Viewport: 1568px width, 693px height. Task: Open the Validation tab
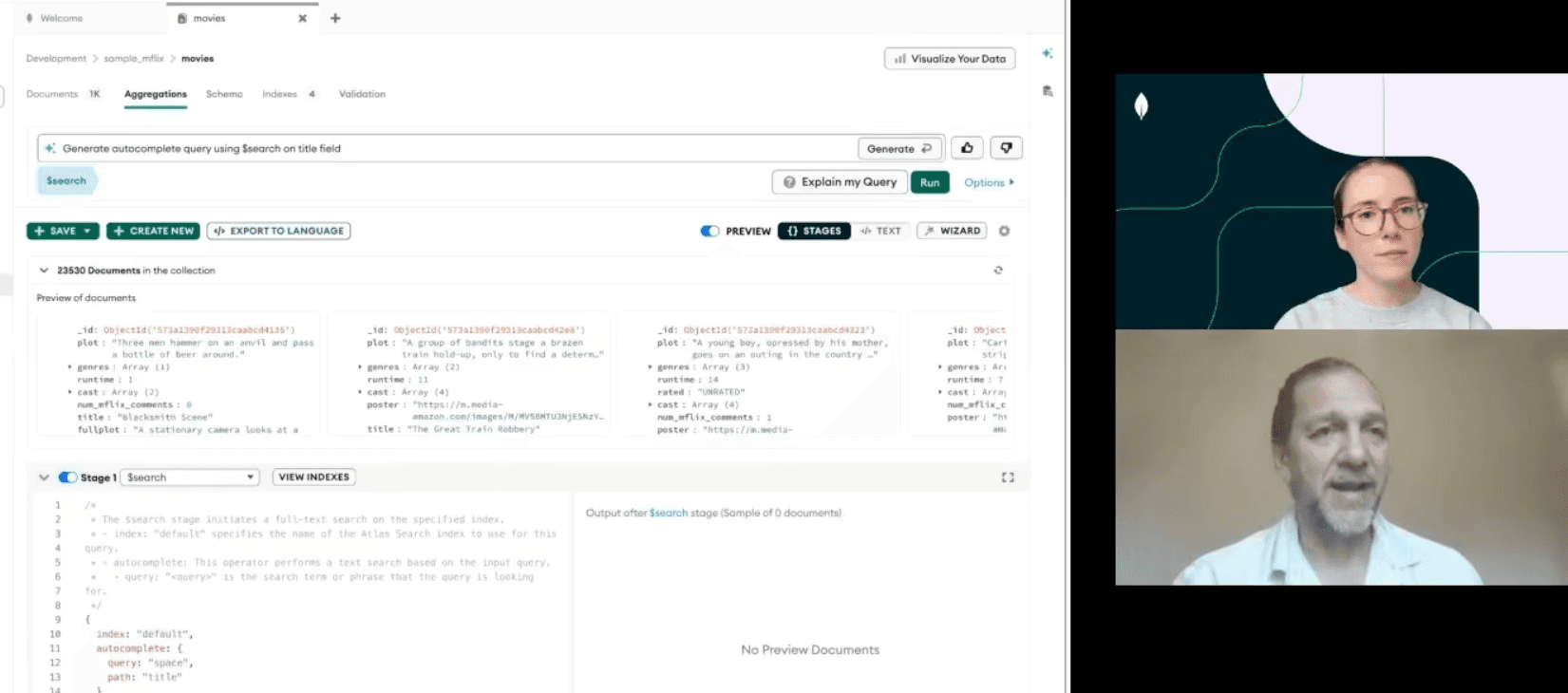click(362, 94)
